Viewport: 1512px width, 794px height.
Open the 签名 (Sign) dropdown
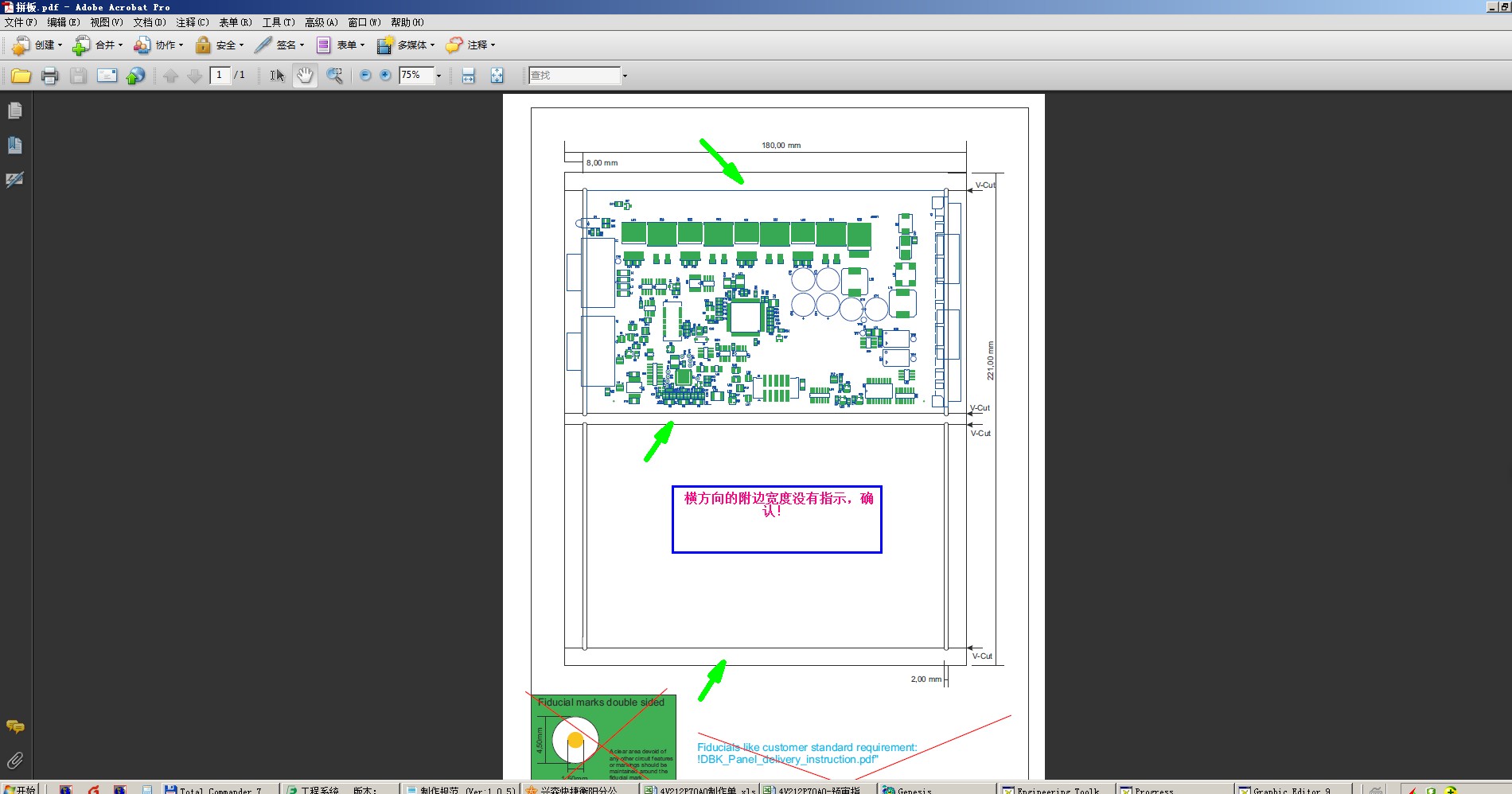click(279, 45)
